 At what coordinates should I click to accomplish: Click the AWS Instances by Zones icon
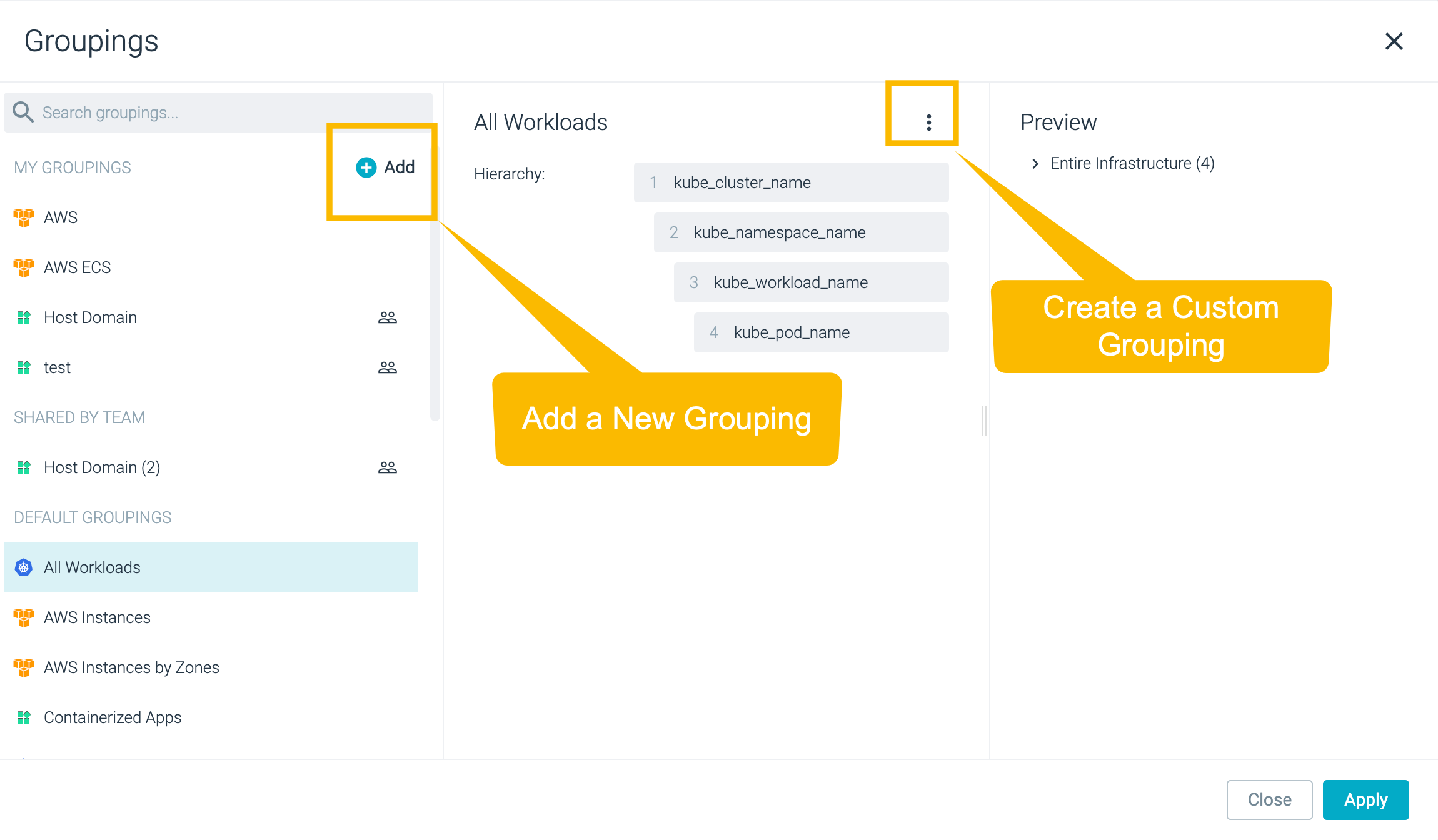tap(24, 667)
